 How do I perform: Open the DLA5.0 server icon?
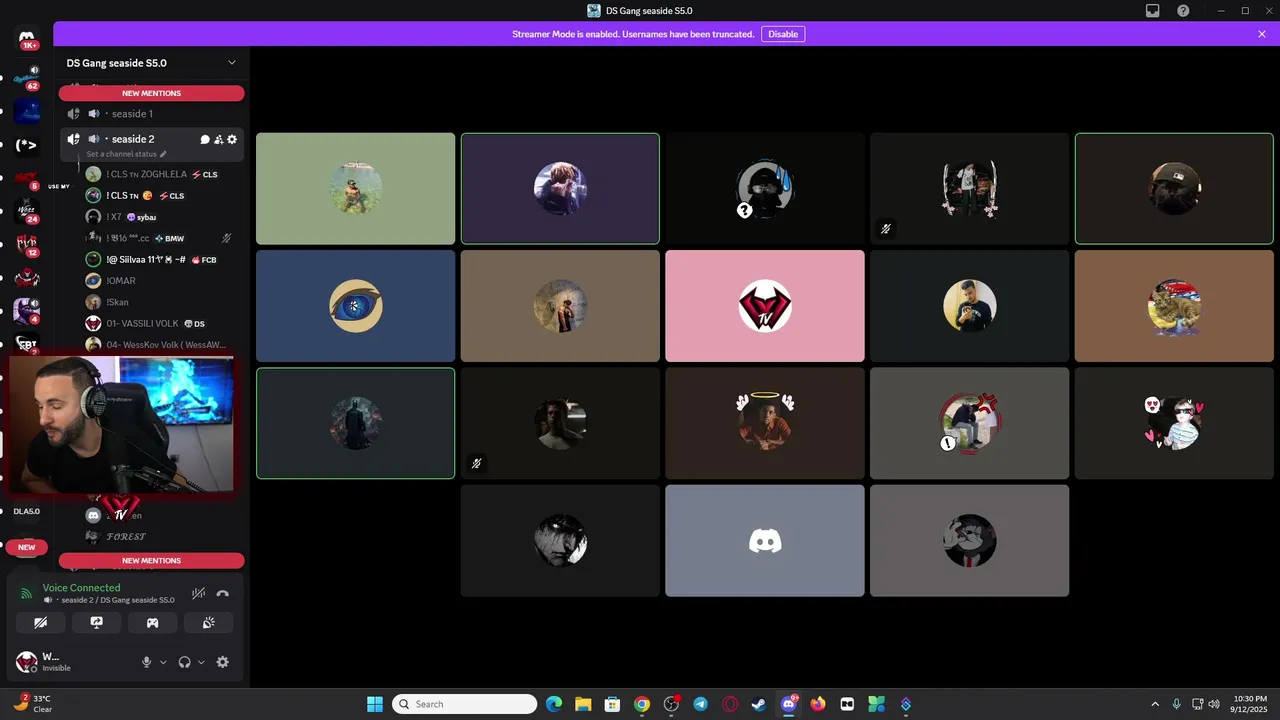tap(27, 511)
